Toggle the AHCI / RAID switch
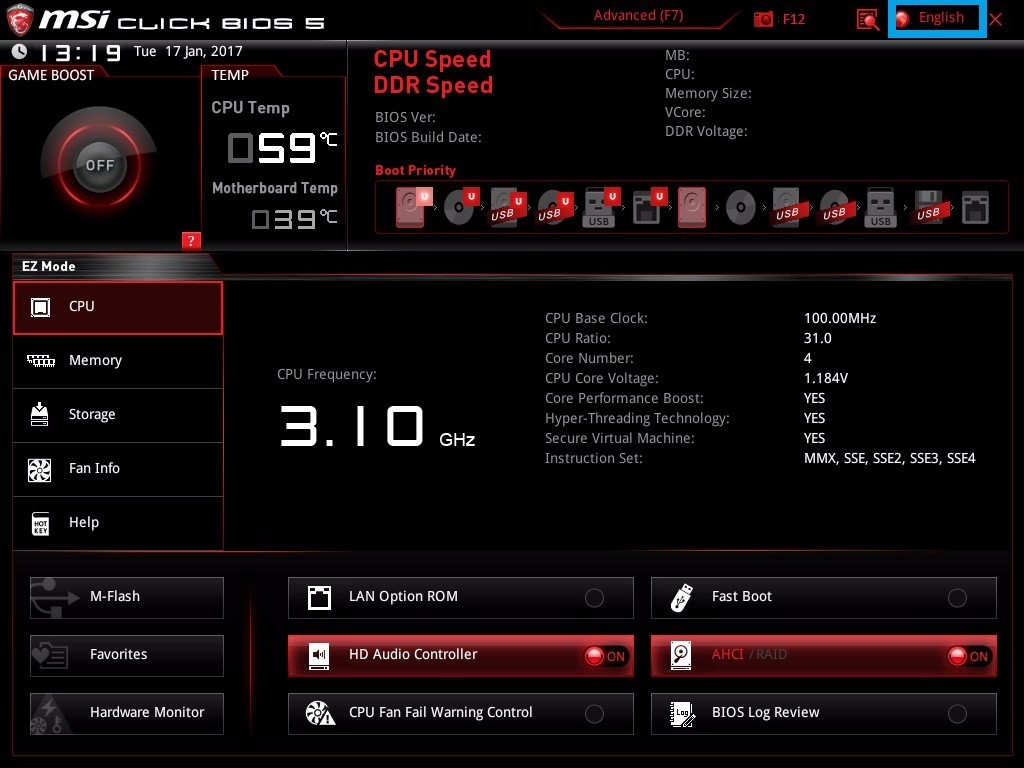This screenshot has height=768, width=1024. pos(968,656)
